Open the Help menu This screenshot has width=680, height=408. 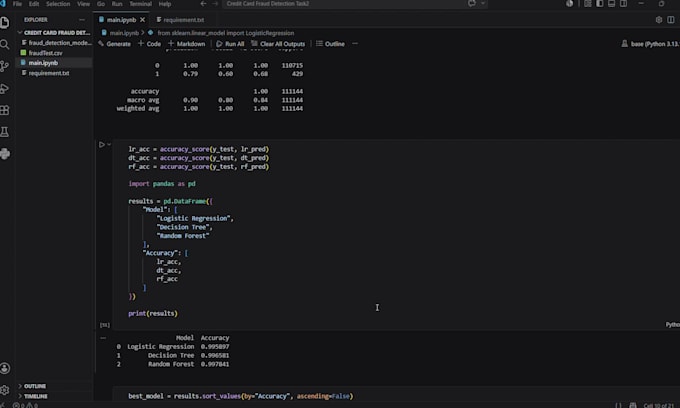[165, 3]
